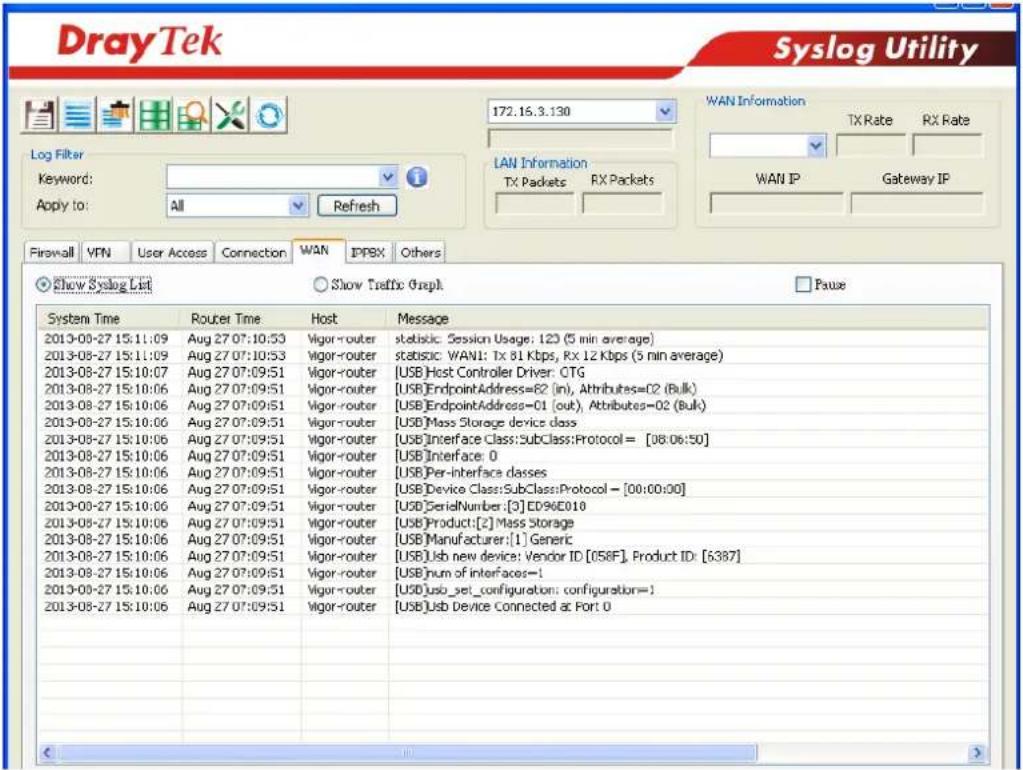Select the 'Host Controller Driver: OTG' row
Image resolution: width=1023 pixels, height=770 pixels.
pyautogui.click(x=513, y=373)
